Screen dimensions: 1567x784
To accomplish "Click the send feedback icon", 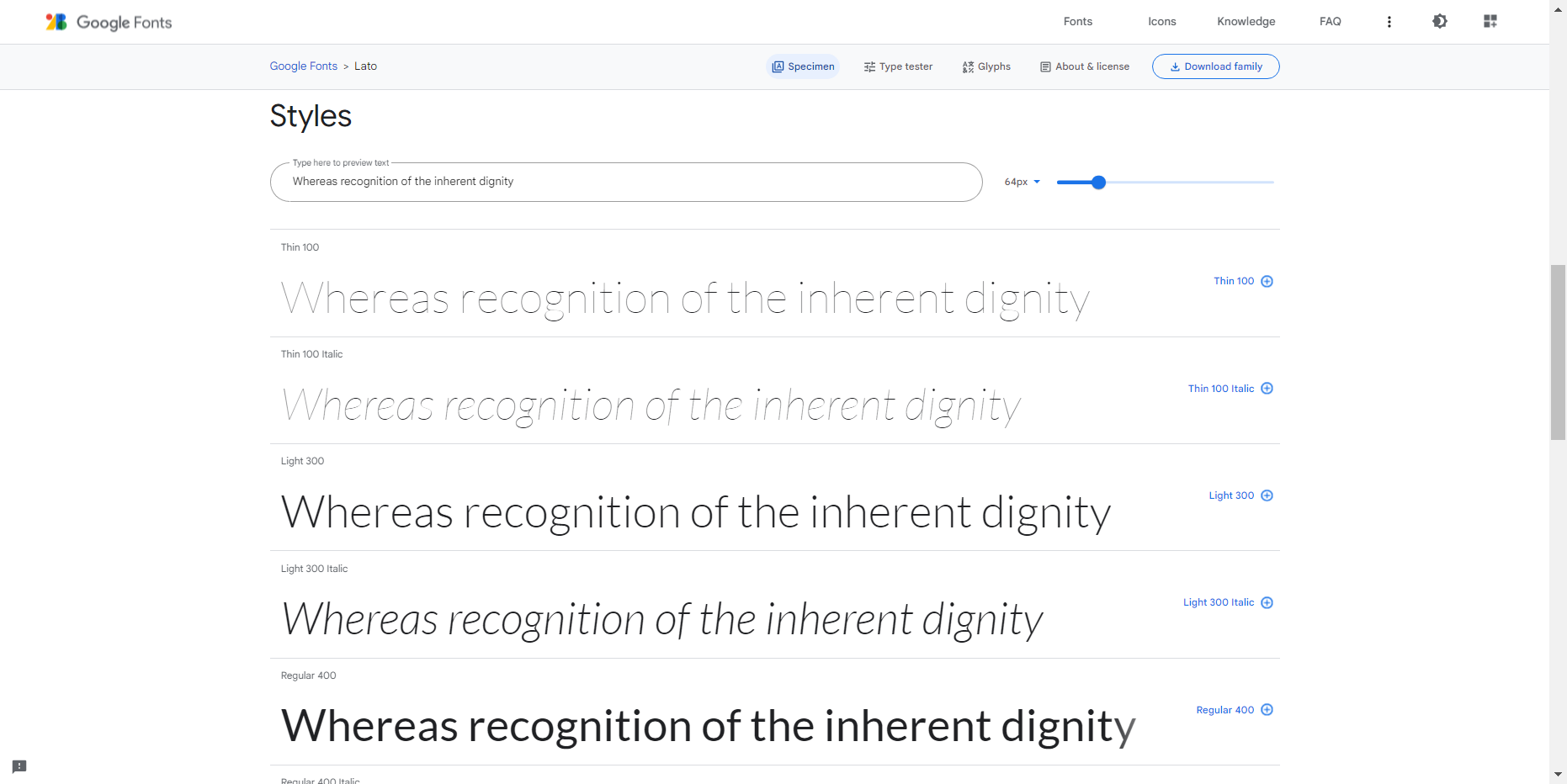I will pyautogui.click(x=19, y=766).
